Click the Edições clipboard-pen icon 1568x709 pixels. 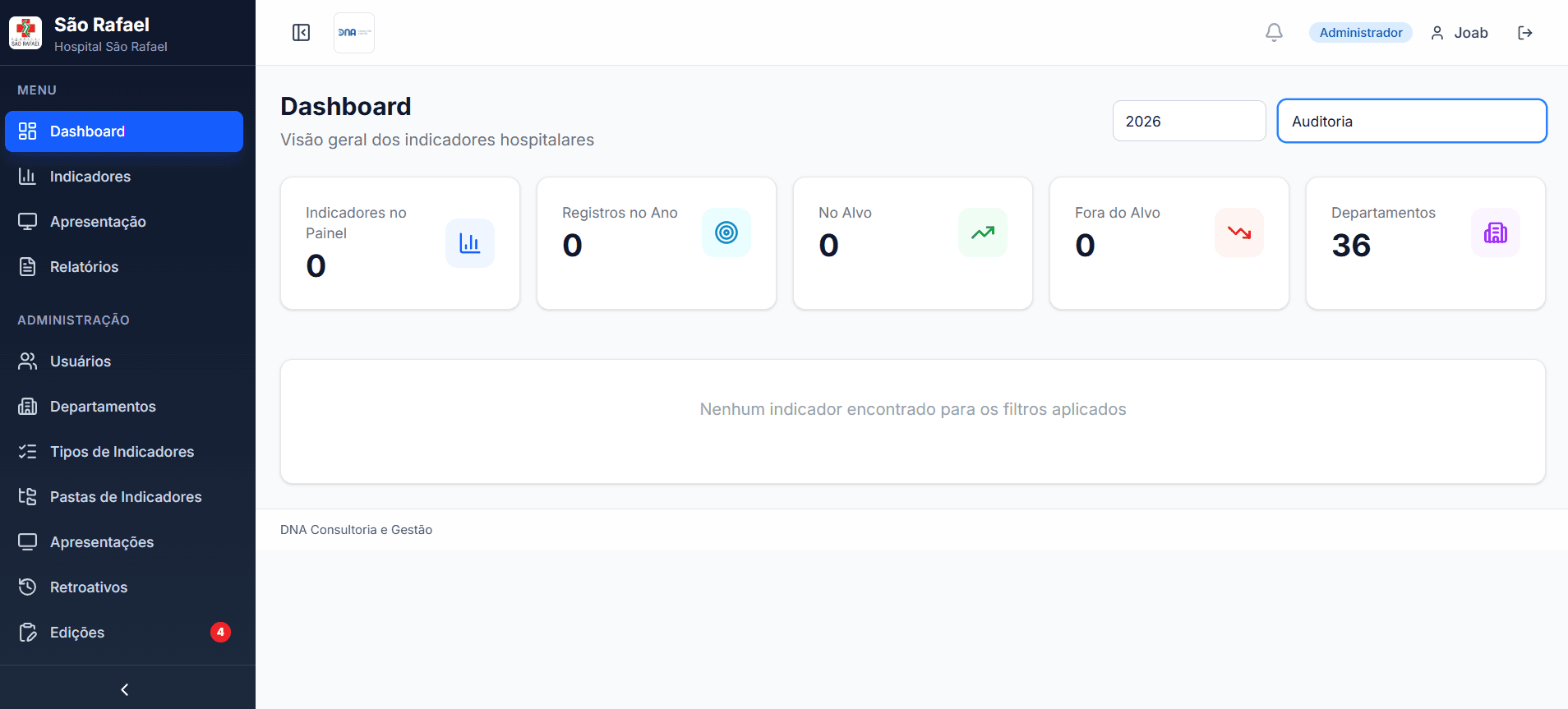(28, 633)
